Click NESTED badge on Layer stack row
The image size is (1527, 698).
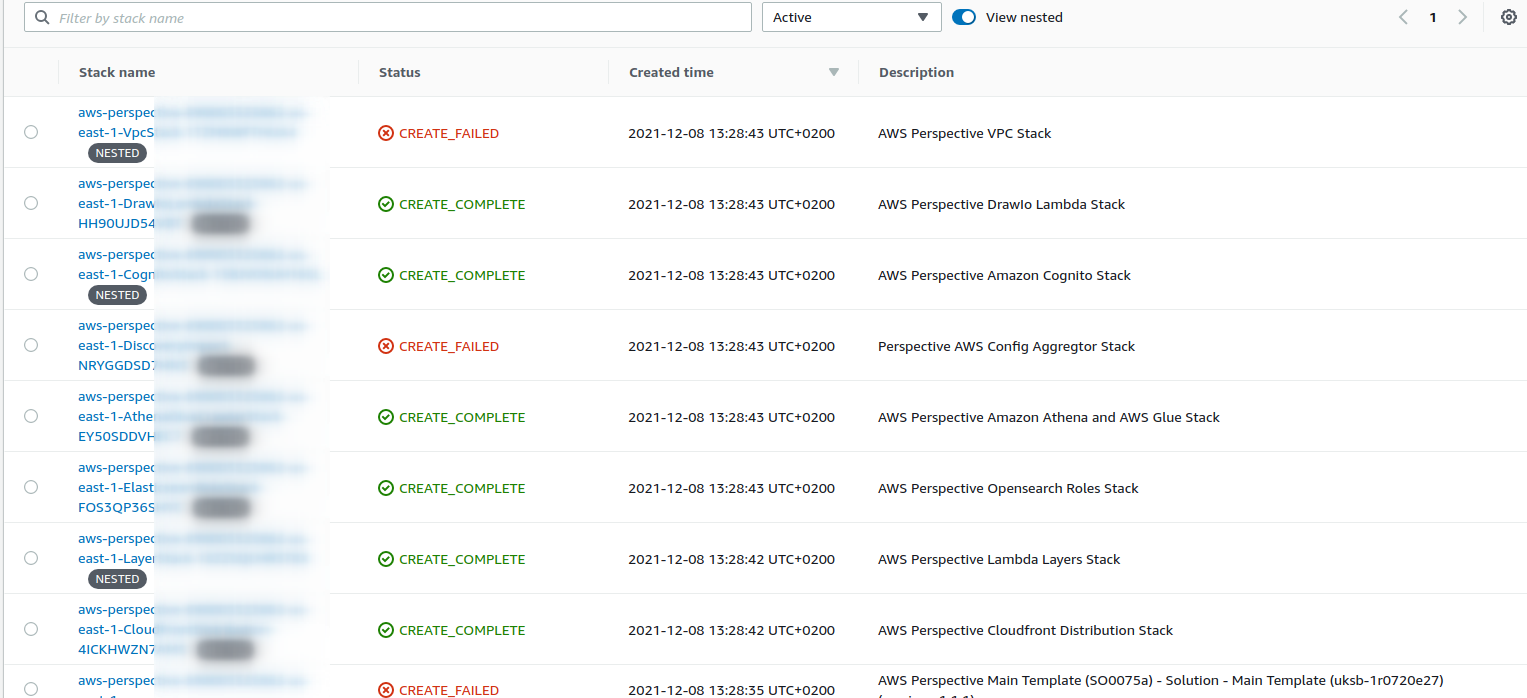click(x=117, y=579)
